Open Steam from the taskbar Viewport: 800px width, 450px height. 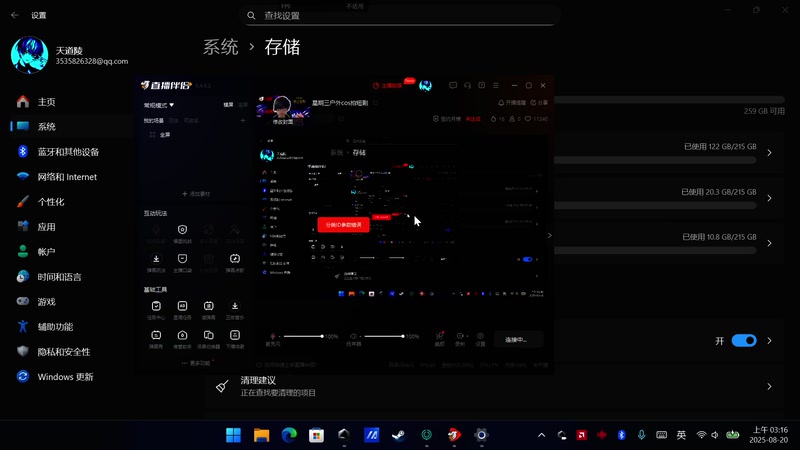click(398, 435)
